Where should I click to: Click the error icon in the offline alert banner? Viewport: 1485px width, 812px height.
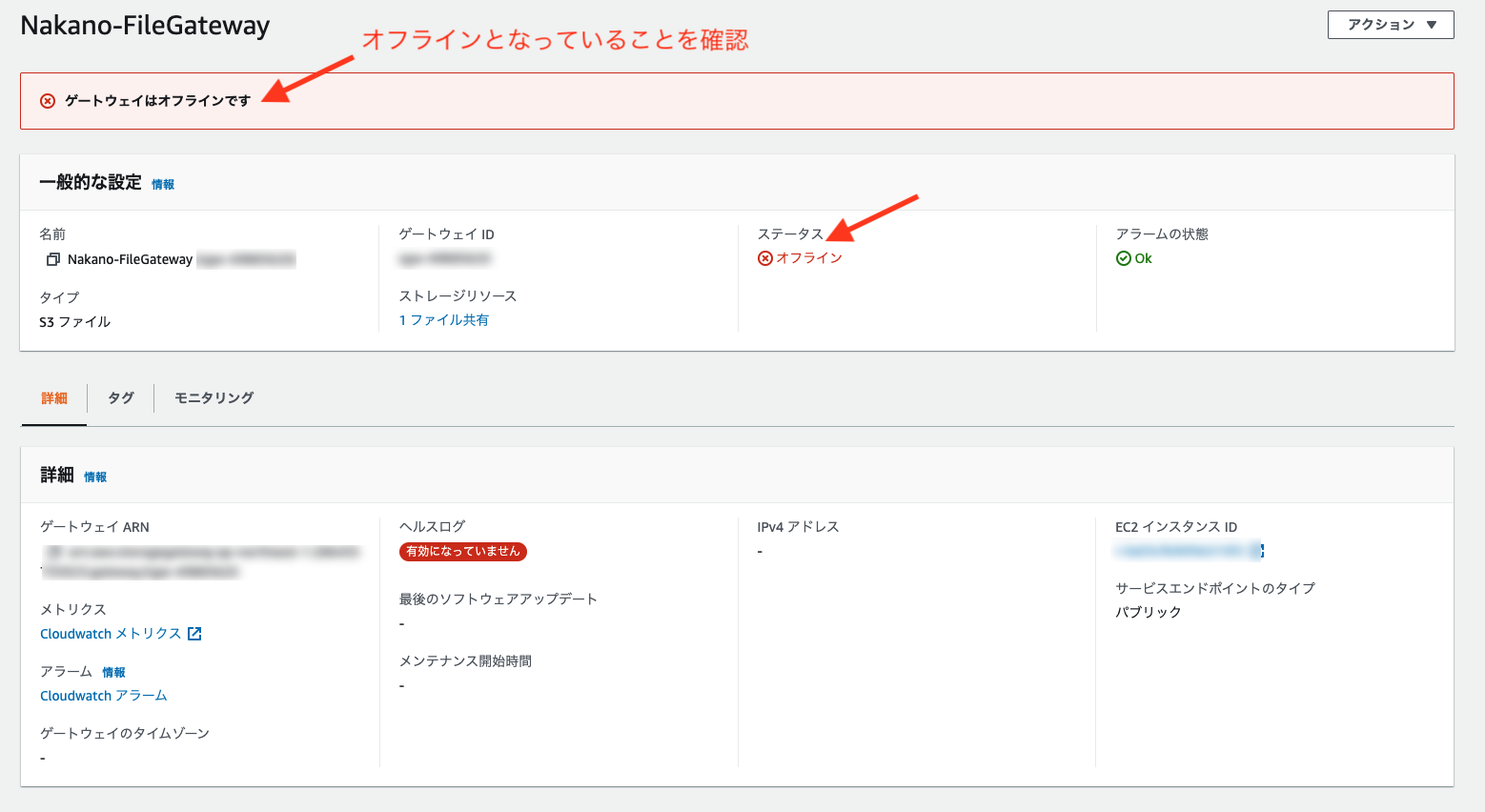(x=48, y=101)
